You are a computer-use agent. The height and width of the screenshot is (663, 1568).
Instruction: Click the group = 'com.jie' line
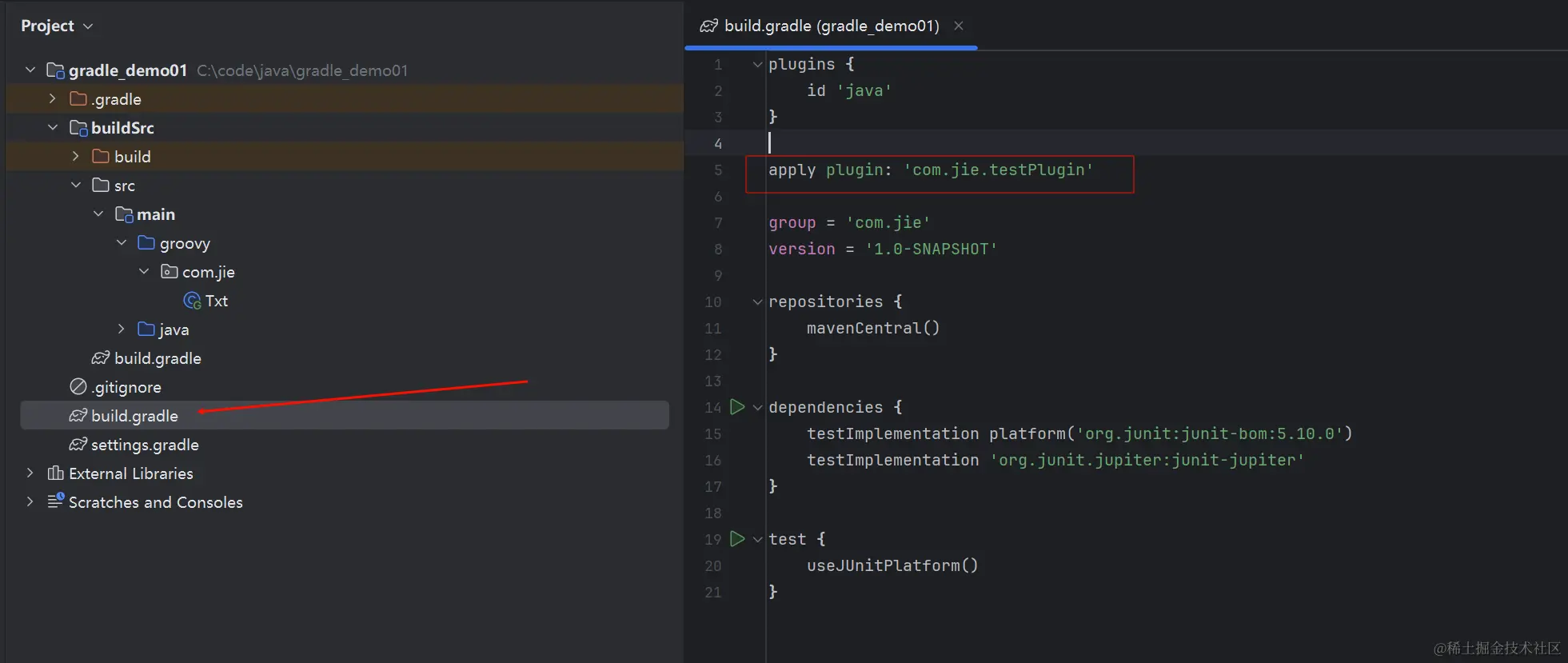pos(849,222)
